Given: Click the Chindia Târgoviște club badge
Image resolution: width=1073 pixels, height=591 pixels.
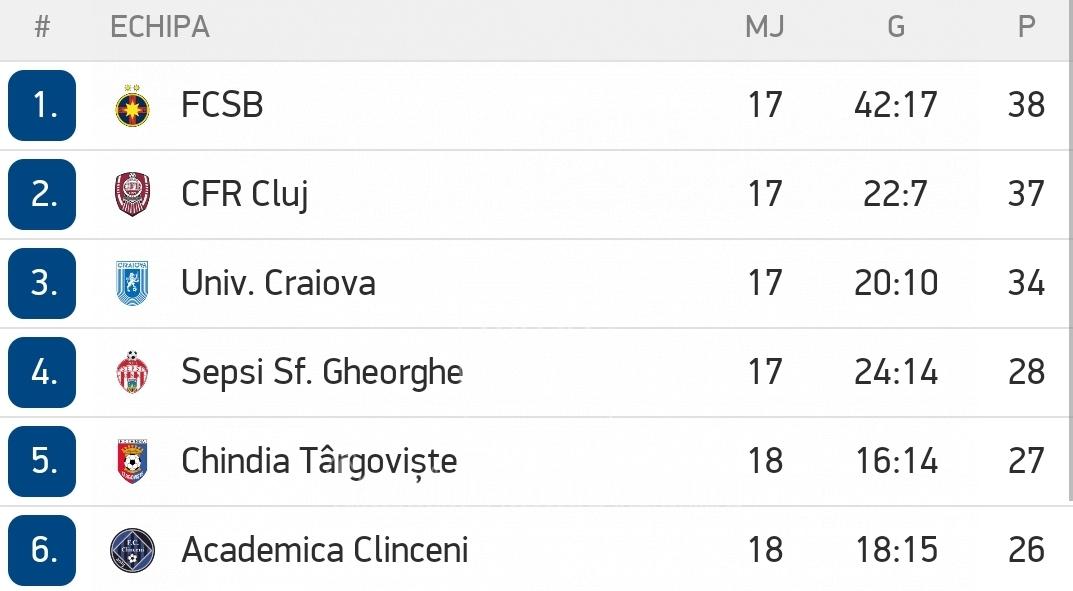Looking at the screenshot, I should pos(132,461).
